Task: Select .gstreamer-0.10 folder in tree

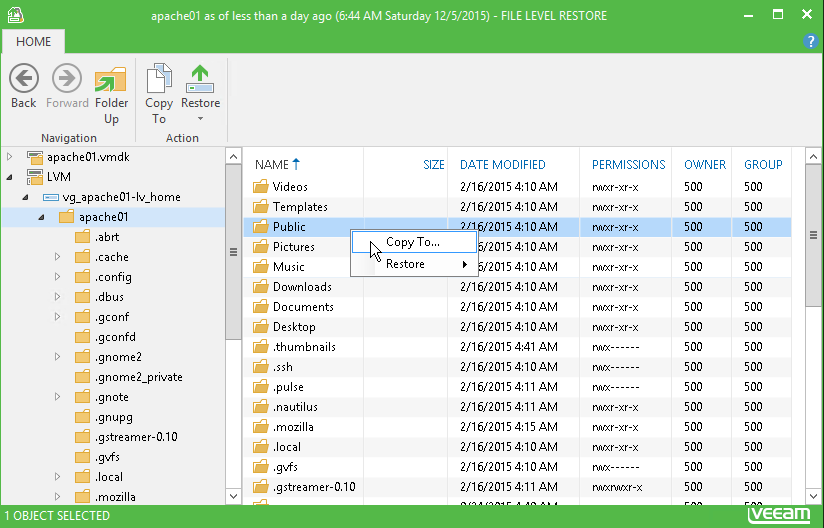Action: click(126, 437)
